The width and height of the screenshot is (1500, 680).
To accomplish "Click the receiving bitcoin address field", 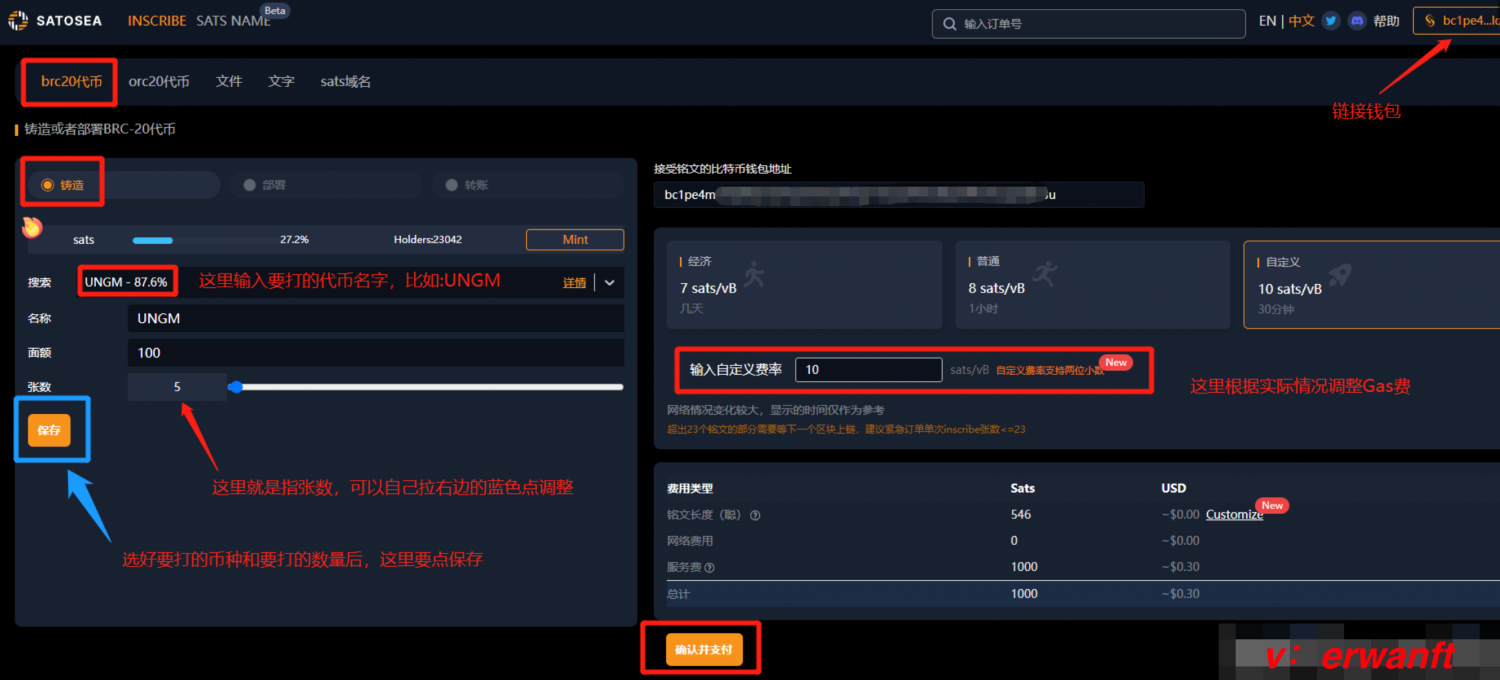I will (899, 195).
